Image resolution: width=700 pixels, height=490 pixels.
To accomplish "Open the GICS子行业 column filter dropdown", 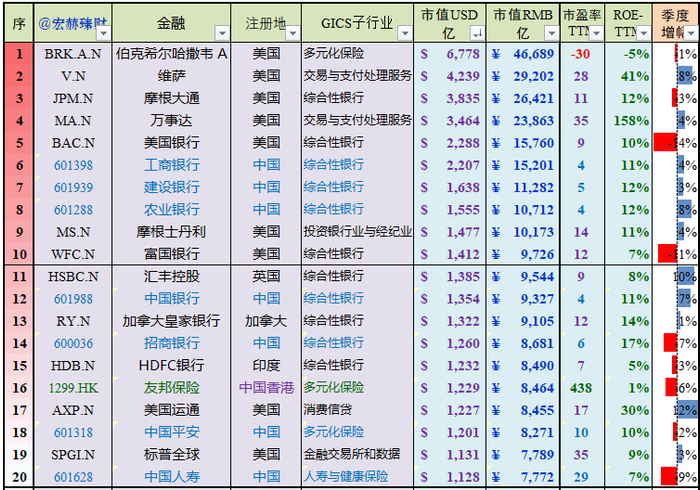I will [405, 33].
